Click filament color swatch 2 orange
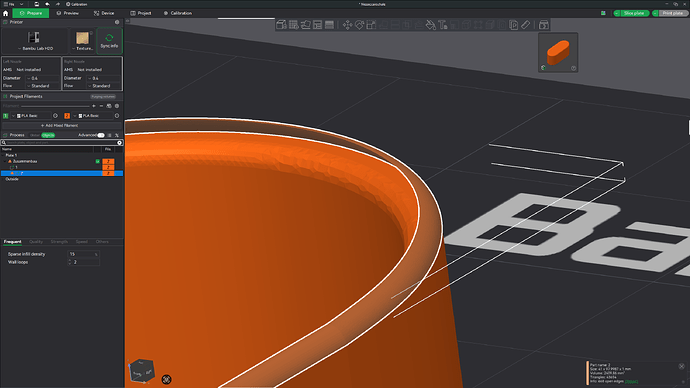This screenshot has width=690, height=388. point(67,116)
